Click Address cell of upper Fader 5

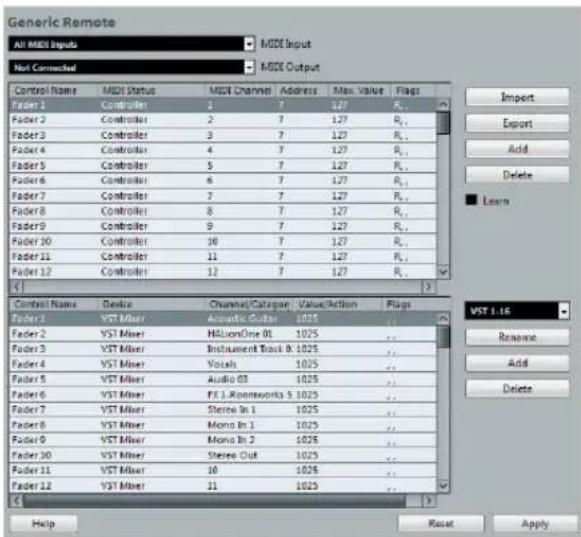click(x=302, y=165)
